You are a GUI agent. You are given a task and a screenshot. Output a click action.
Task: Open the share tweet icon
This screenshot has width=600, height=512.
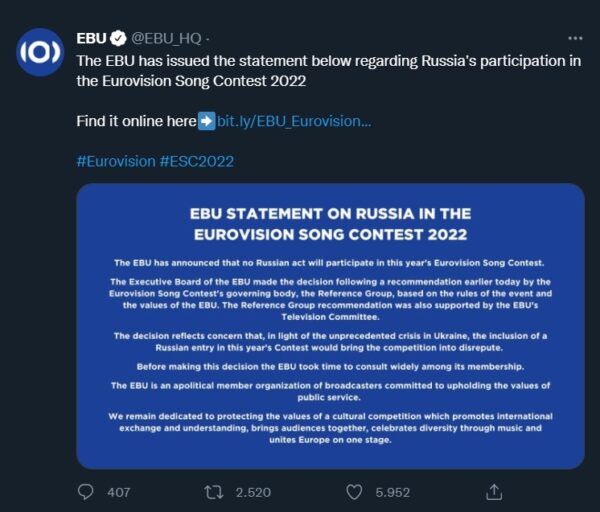(494, 492)
